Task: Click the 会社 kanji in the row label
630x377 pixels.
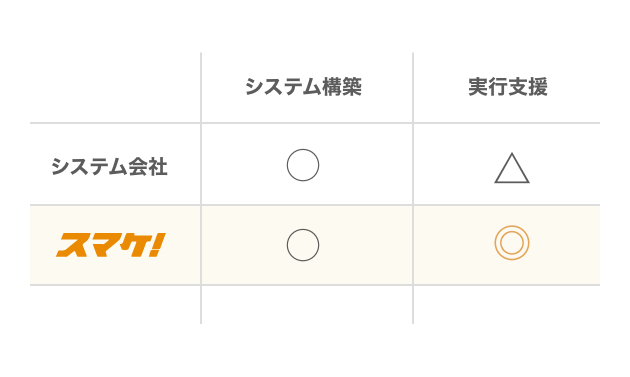Action: [147, 166]
